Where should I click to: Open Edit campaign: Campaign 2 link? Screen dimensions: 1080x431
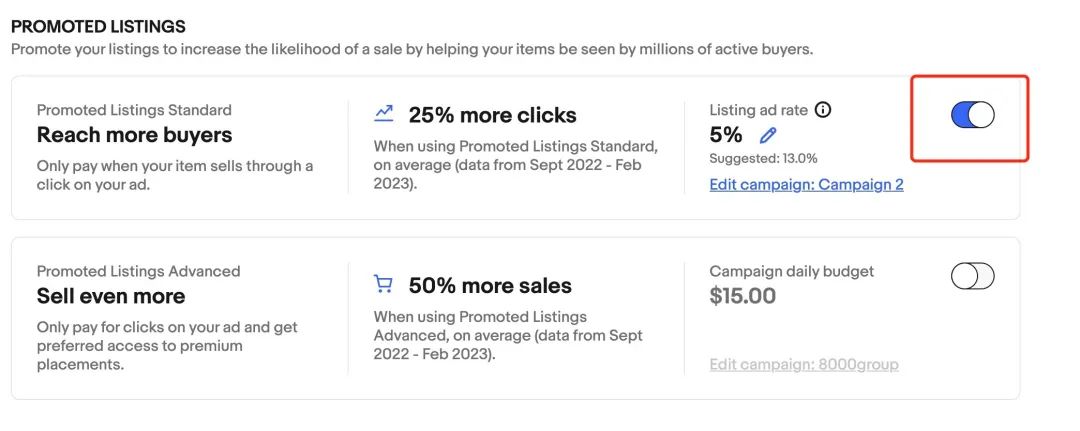pyautogui.click(x=806, y=185)
